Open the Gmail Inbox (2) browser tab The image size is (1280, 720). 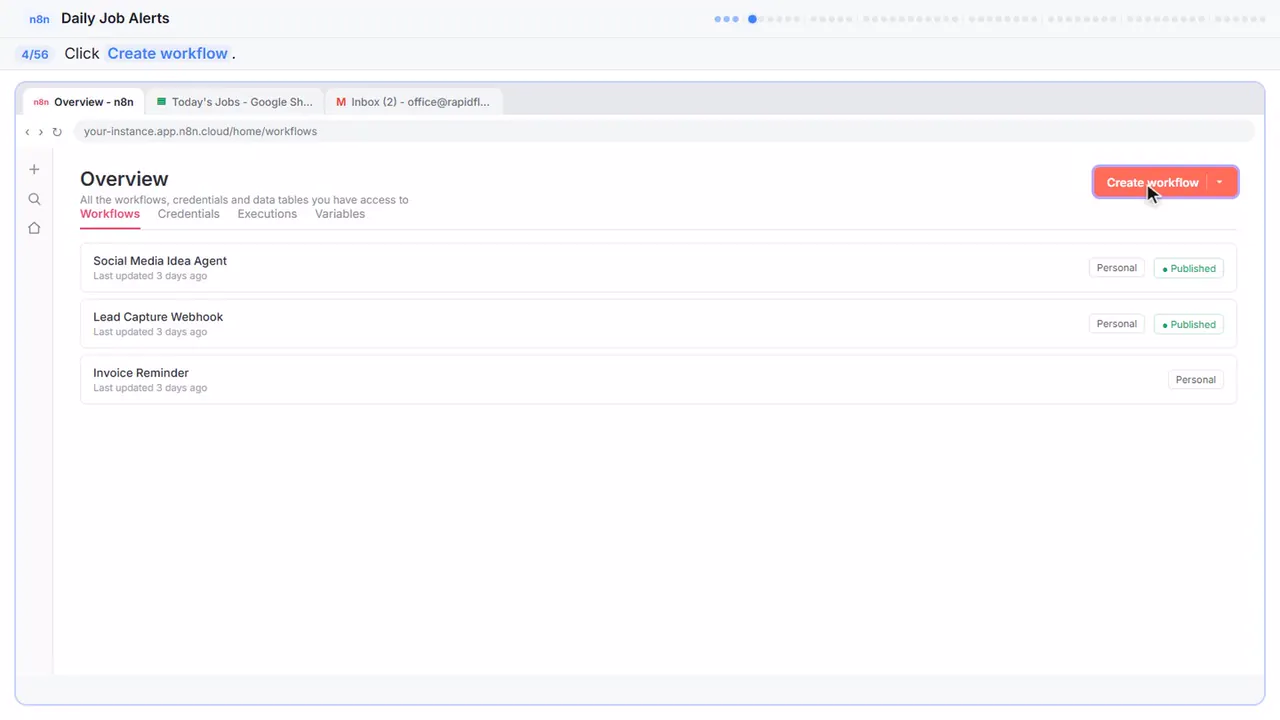413,102
